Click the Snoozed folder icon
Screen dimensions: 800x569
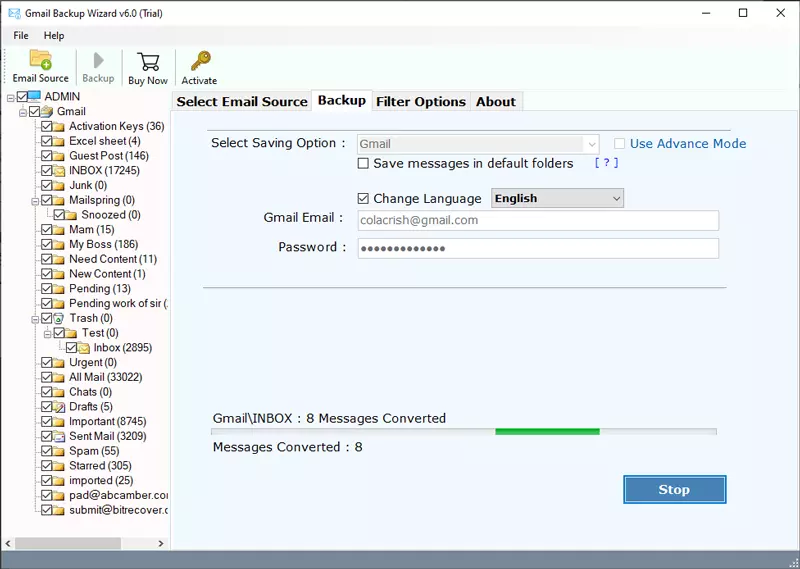coord(71,215)
